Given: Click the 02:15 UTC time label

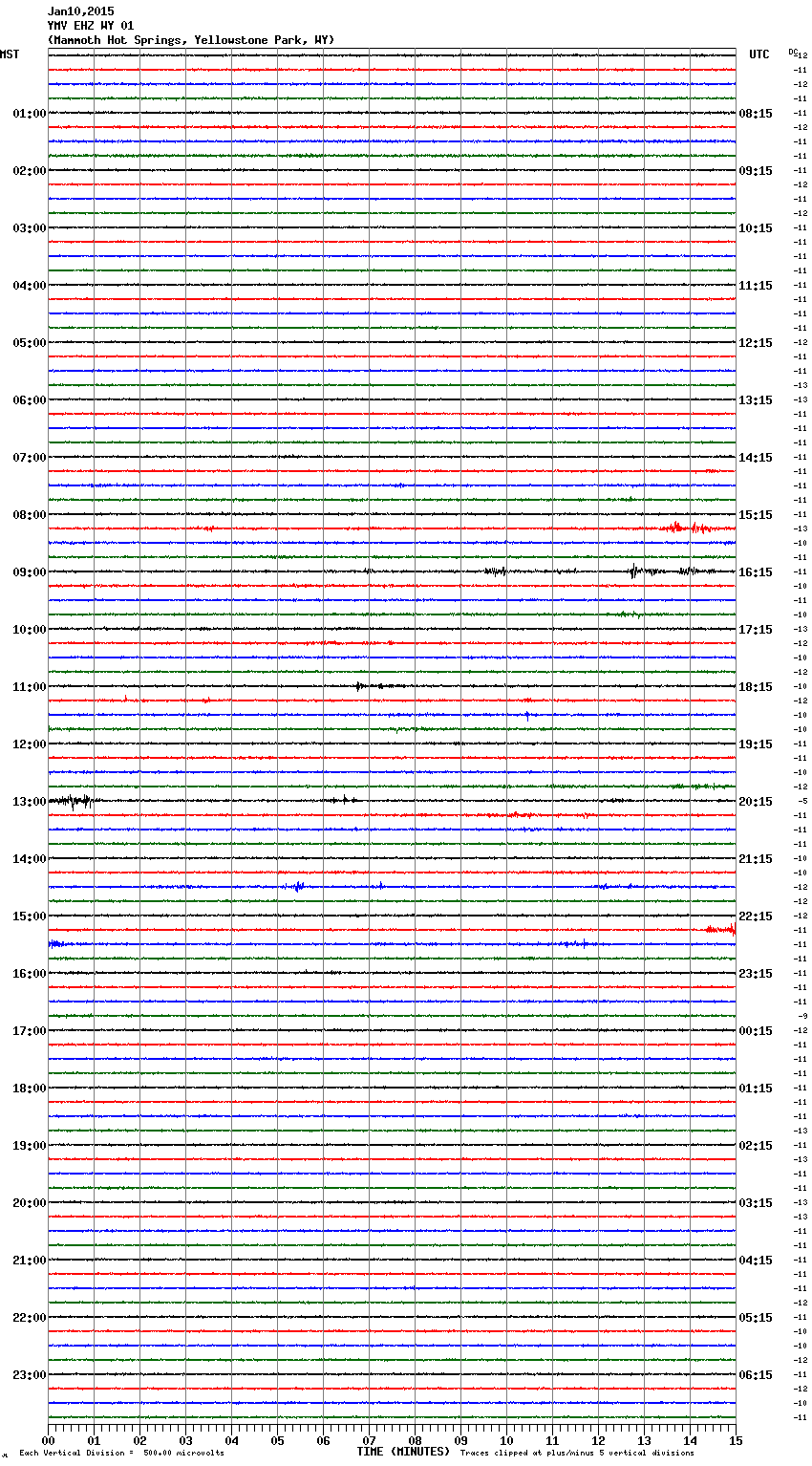Looking at the screenshot, I should pyautogui.click(x=756, y=1146).
